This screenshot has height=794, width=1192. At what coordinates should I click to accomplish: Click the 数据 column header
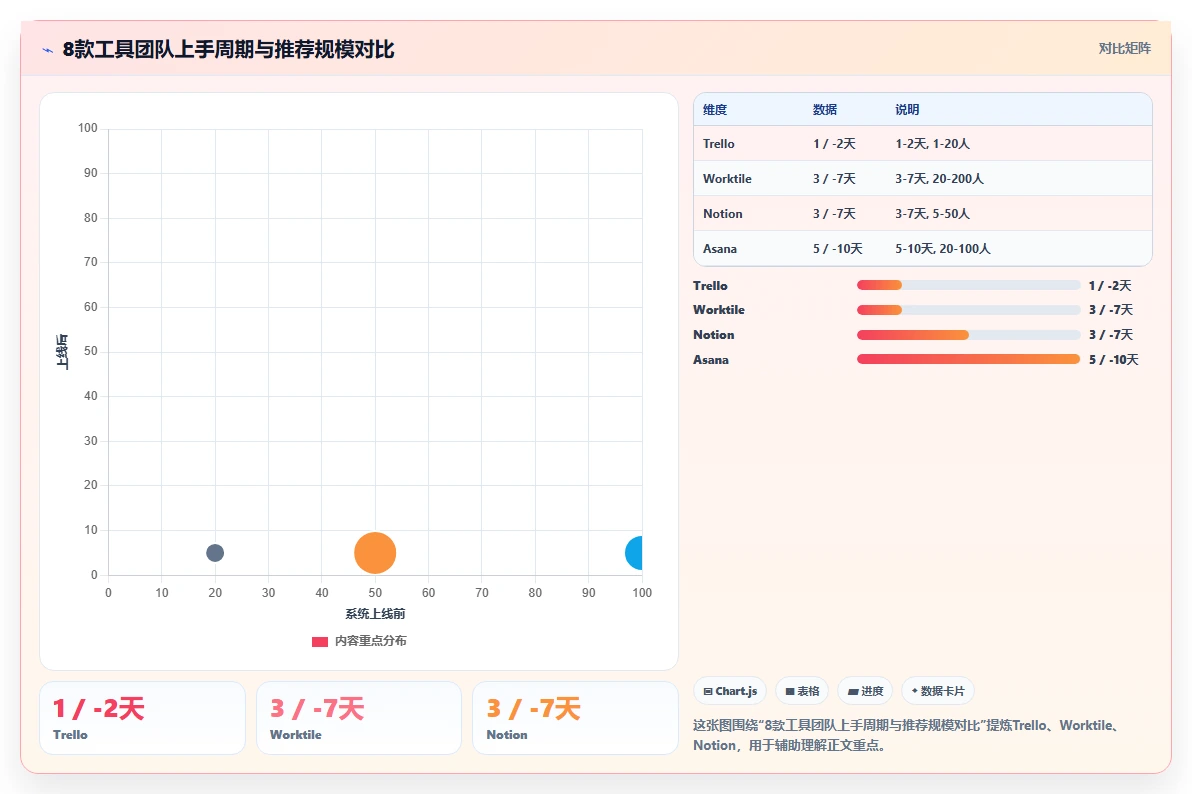pyautogui.click(x=825, y=110)
